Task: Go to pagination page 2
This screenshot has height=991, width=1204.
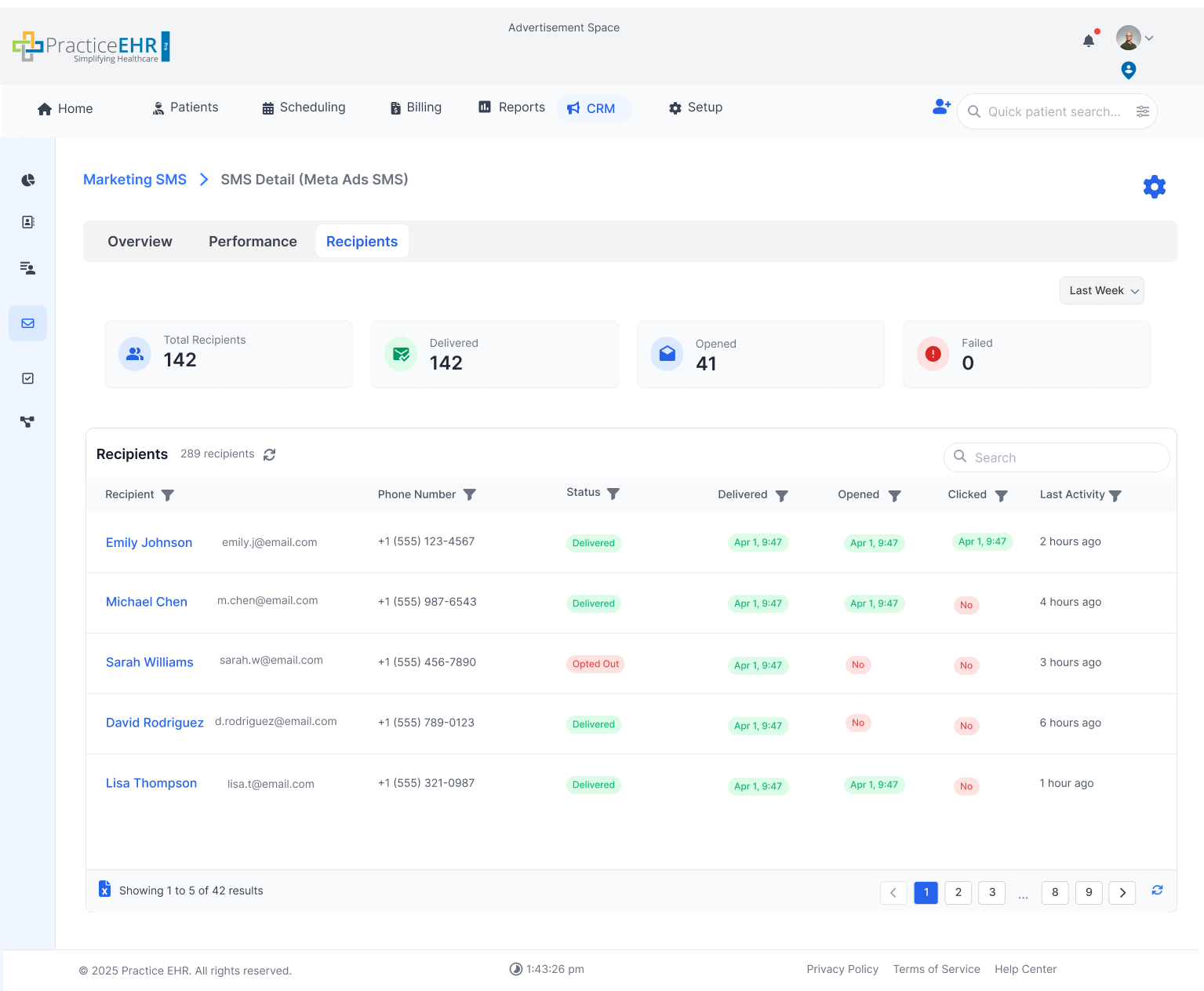Action: click(x=958, y=892)
